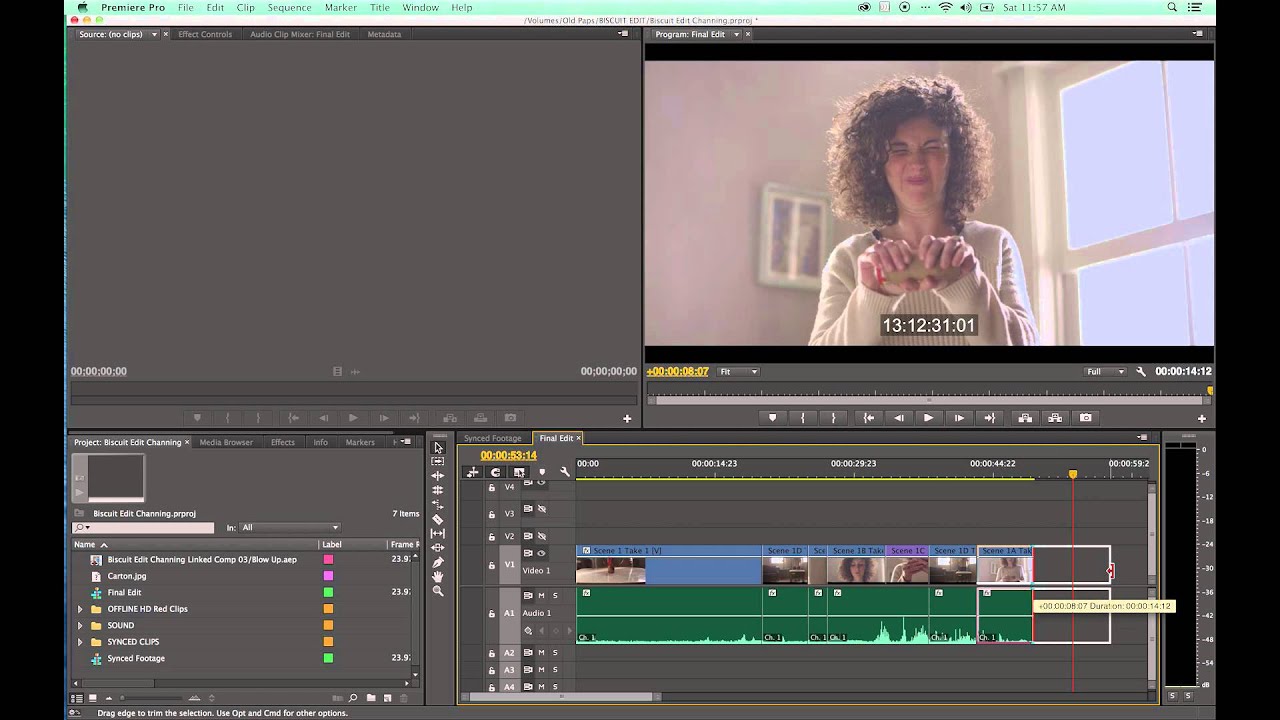This screenshot has height=720, width=1280.
Task: Add marker in Program monitor
Action: point(772,418)
